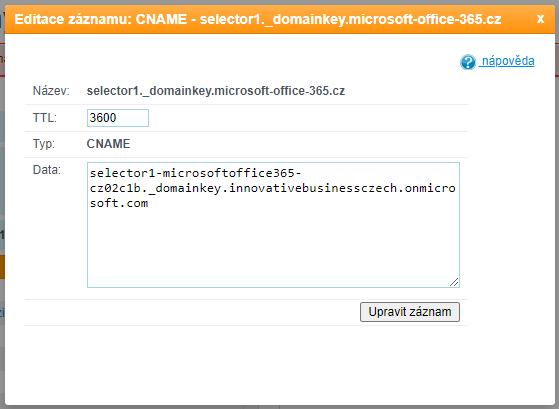
Task: Click the TTL label
Action: pyautogui.click(x=45, y=118)
